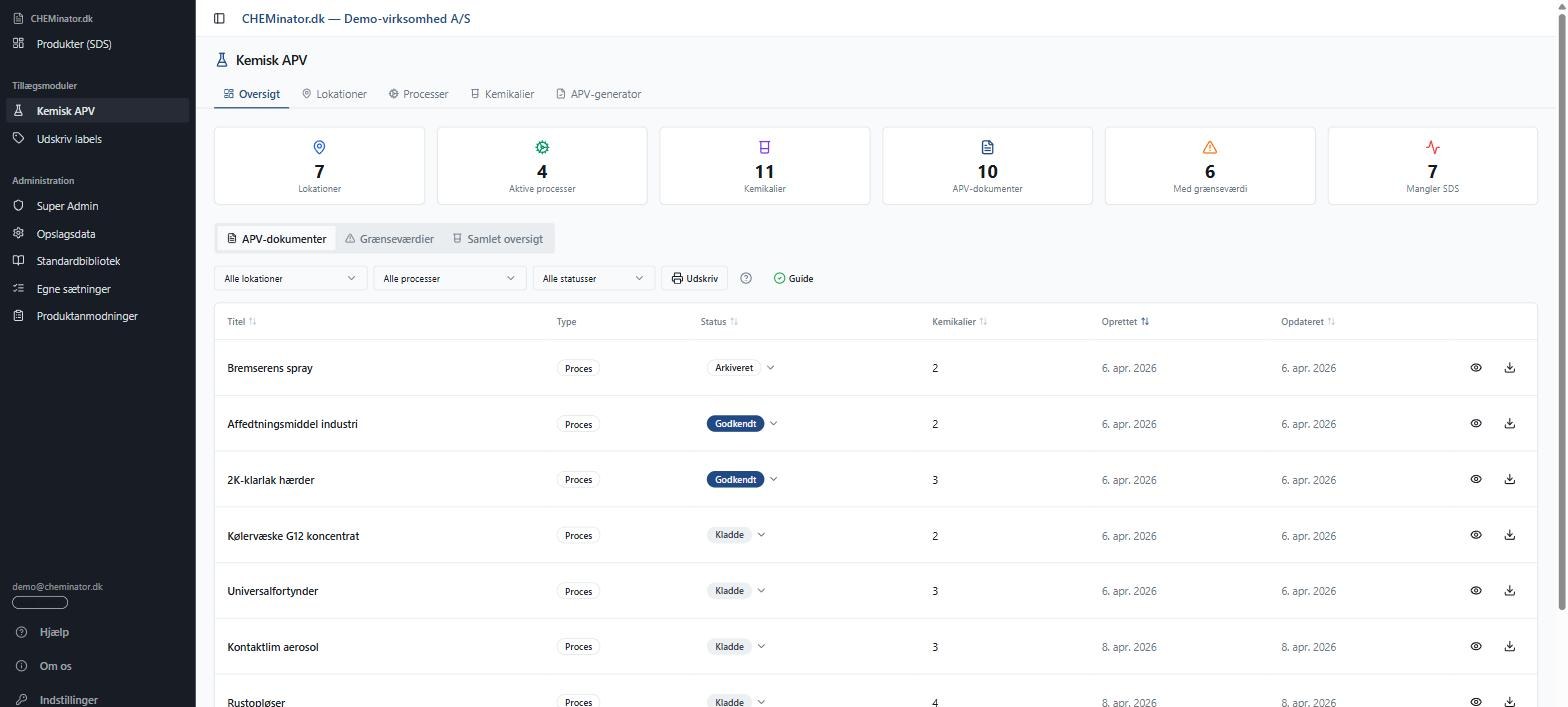Switch to the Processer tab
Viewport: 1568px width, 707px height.
pos(418,94)
